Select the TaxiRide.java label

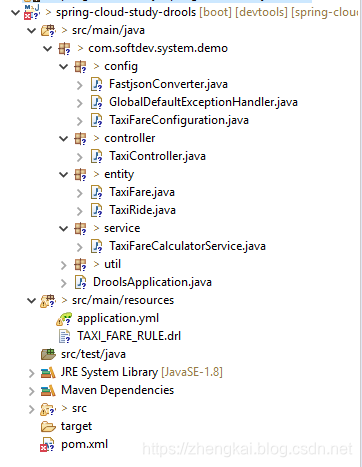143,210
